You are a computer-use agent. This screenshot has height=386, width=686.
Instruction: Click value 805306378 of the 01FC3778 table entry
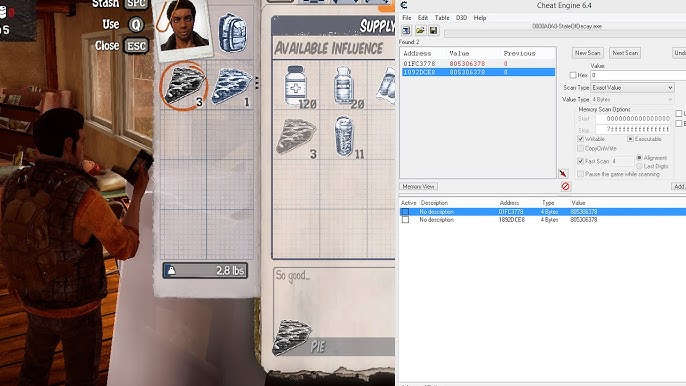(x=584, y=212)
